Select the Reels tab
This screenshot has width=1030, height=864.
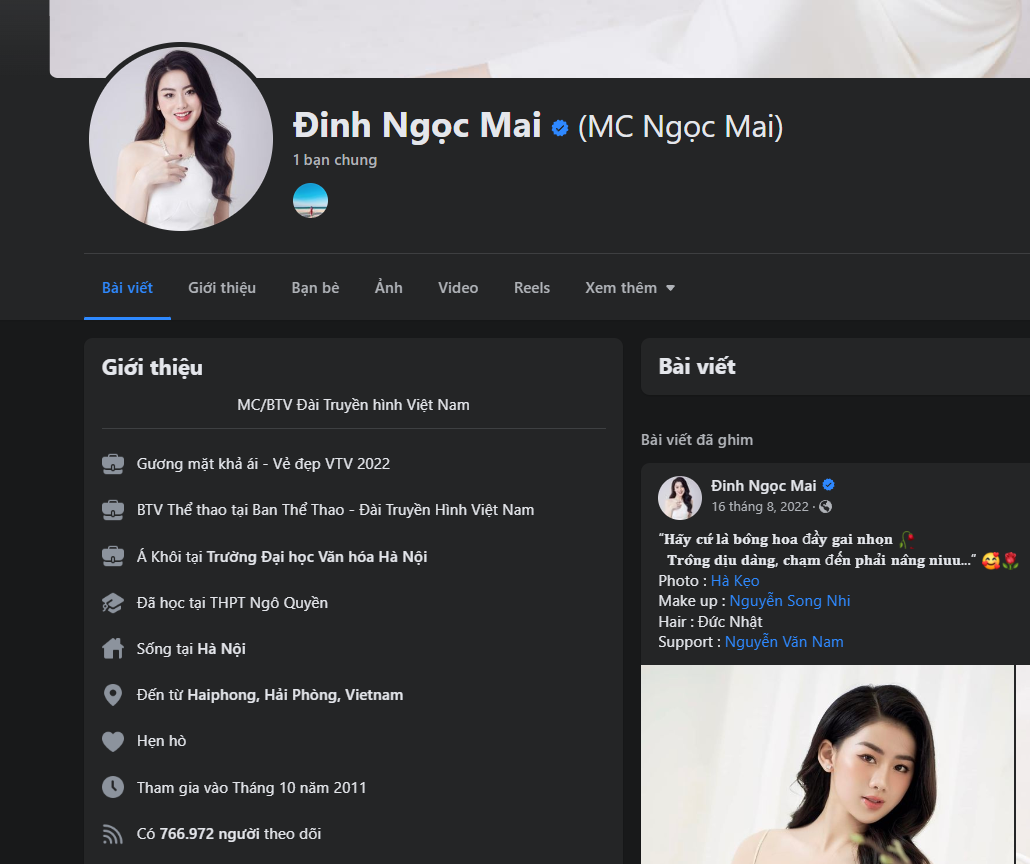[532, 288]
